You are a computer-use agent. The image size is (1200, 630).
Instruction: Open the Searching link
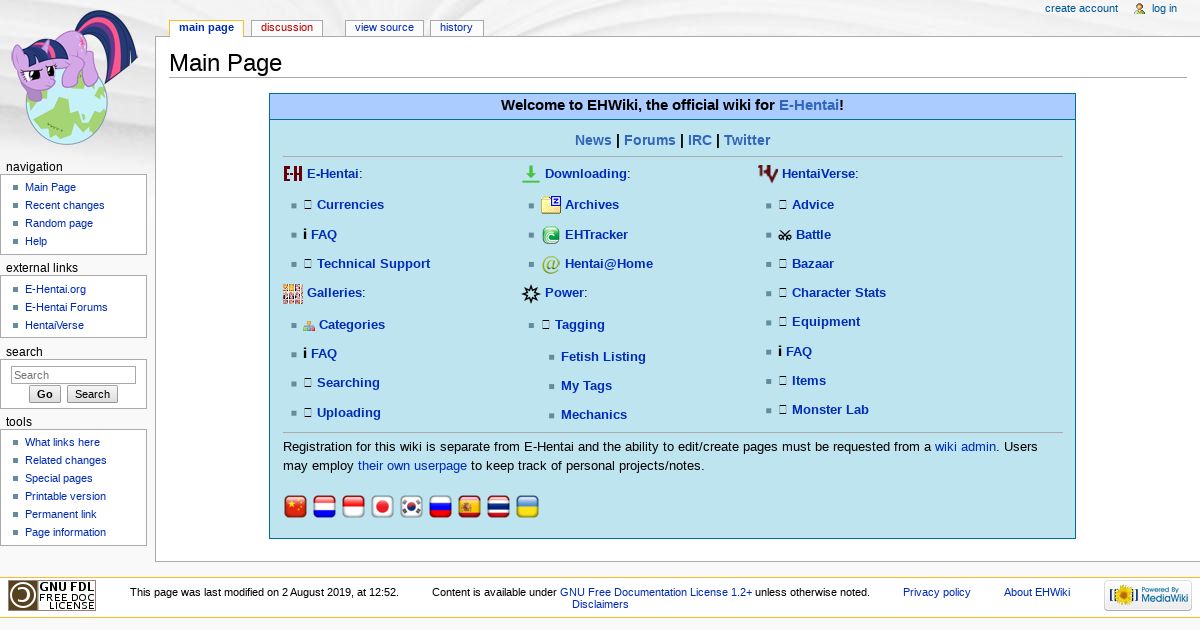[x=348, y=382]
